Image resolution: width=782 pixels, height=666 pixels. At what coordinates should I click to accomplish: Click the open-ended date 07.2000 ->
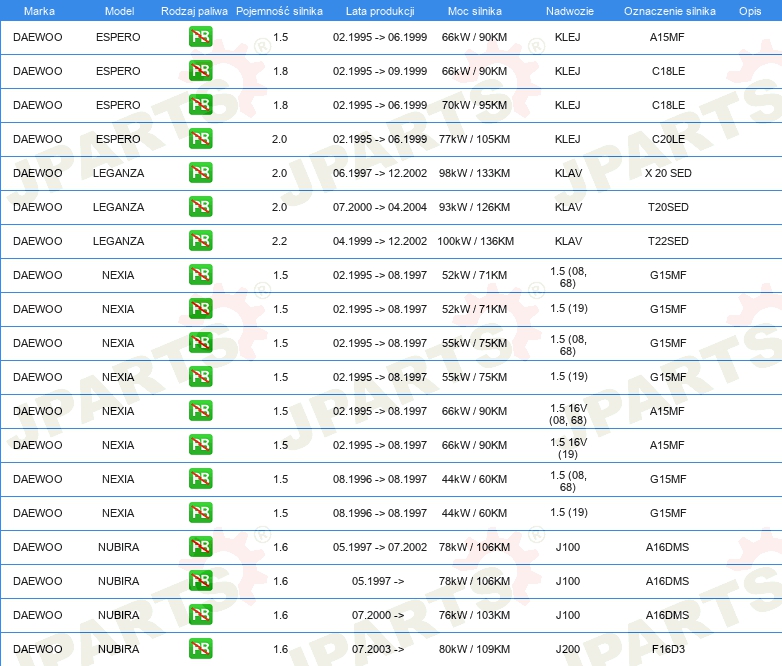tap(378, 615)
